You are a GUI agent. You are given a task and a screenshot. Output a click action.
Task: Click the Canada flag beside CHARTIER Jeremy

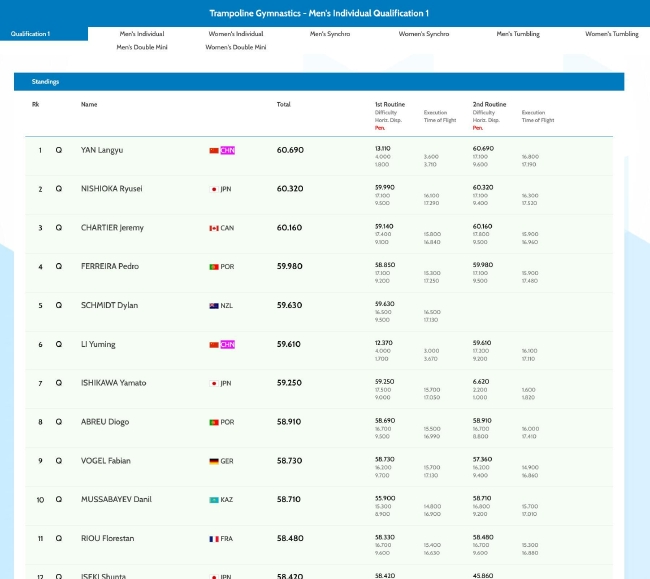(x=214, y=228)
